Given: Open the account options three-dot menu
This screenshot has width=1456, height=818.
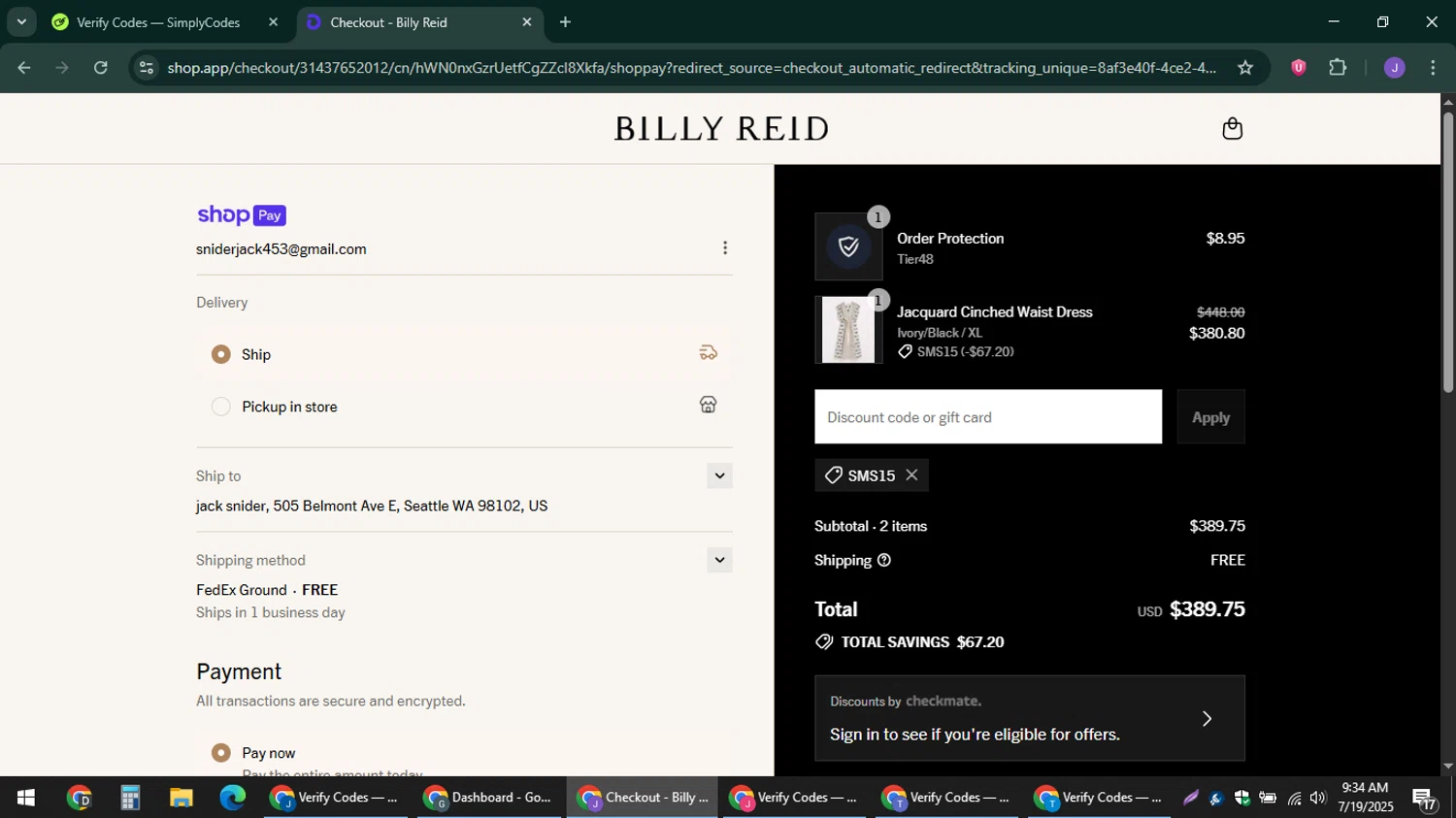Looking at the screenshot, I should 725,248.
